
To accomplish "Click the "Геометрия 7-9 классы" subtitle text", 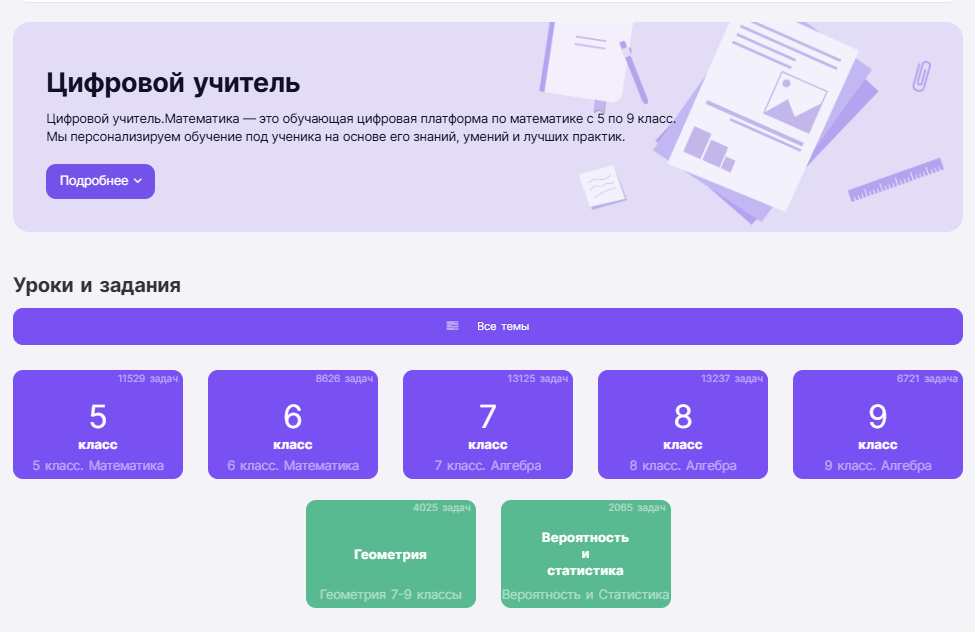I will [x=390, y=595].
